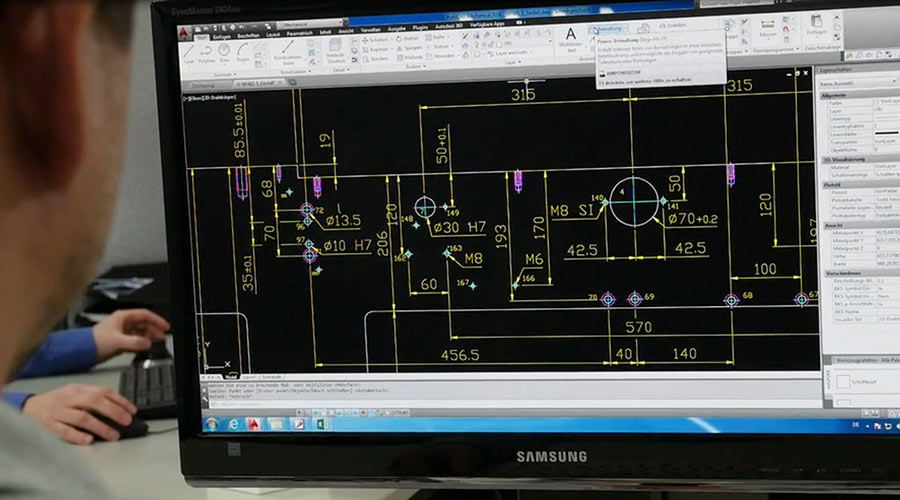Open Windows Explorer folder from taskbar
Image resolution: width=900 pixels, height=500 pixels.
click(x=276, y=424)
